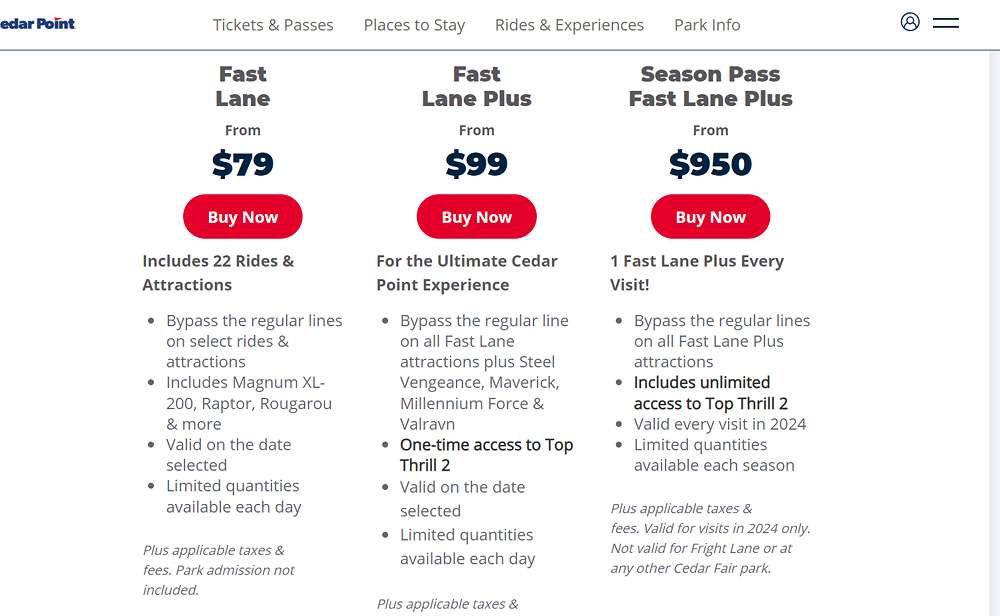The height and width of the screenshot is (616, 1000).
Task: Open the Places to Stay menu
Action: pos(414,25)
